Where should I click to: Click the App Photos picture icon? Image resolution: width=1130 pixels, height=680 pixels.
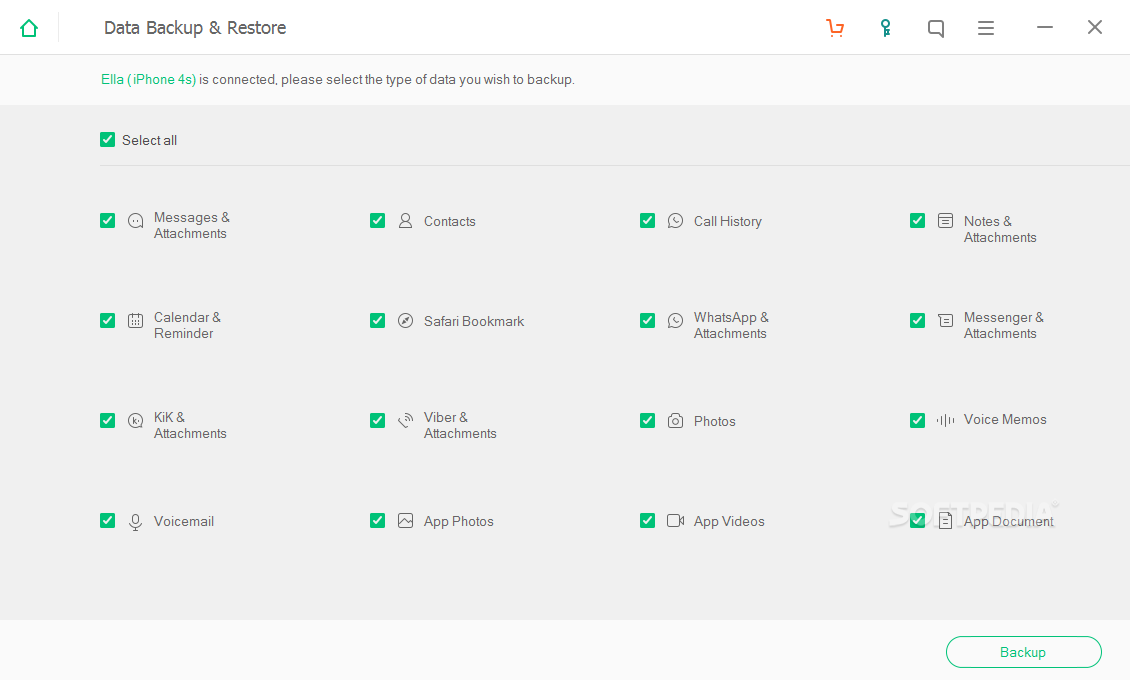click(406, 520)
